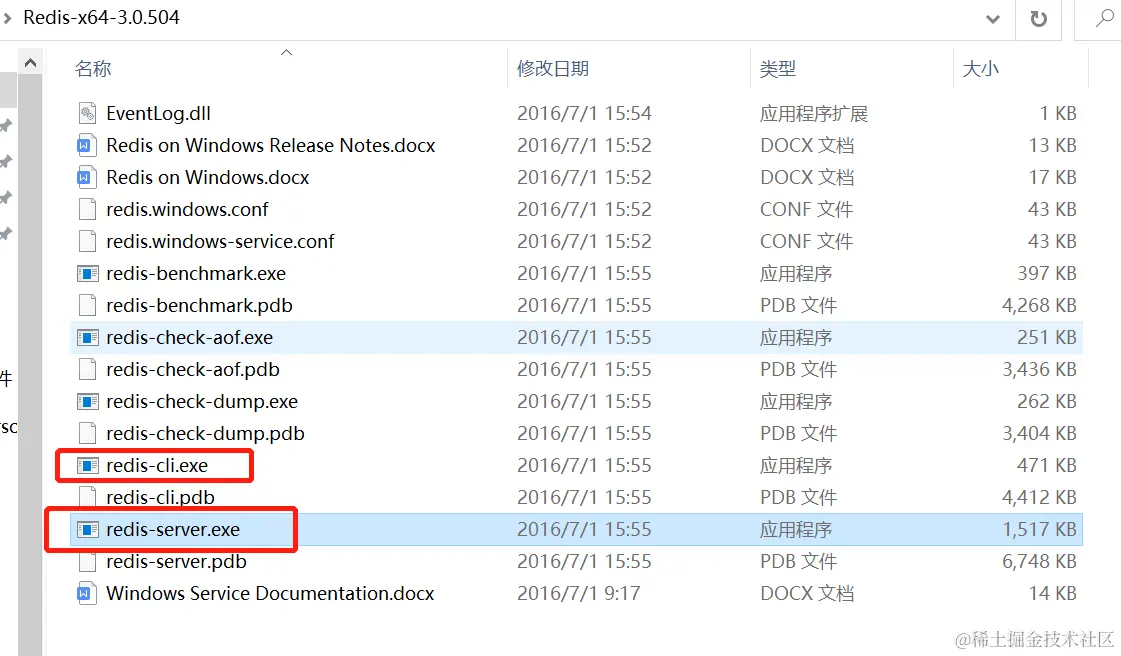Open the redis-check-aof.exe application icon
This screenshot has width=1121, height=656.
pyautogui.click(x=88, y=337)
